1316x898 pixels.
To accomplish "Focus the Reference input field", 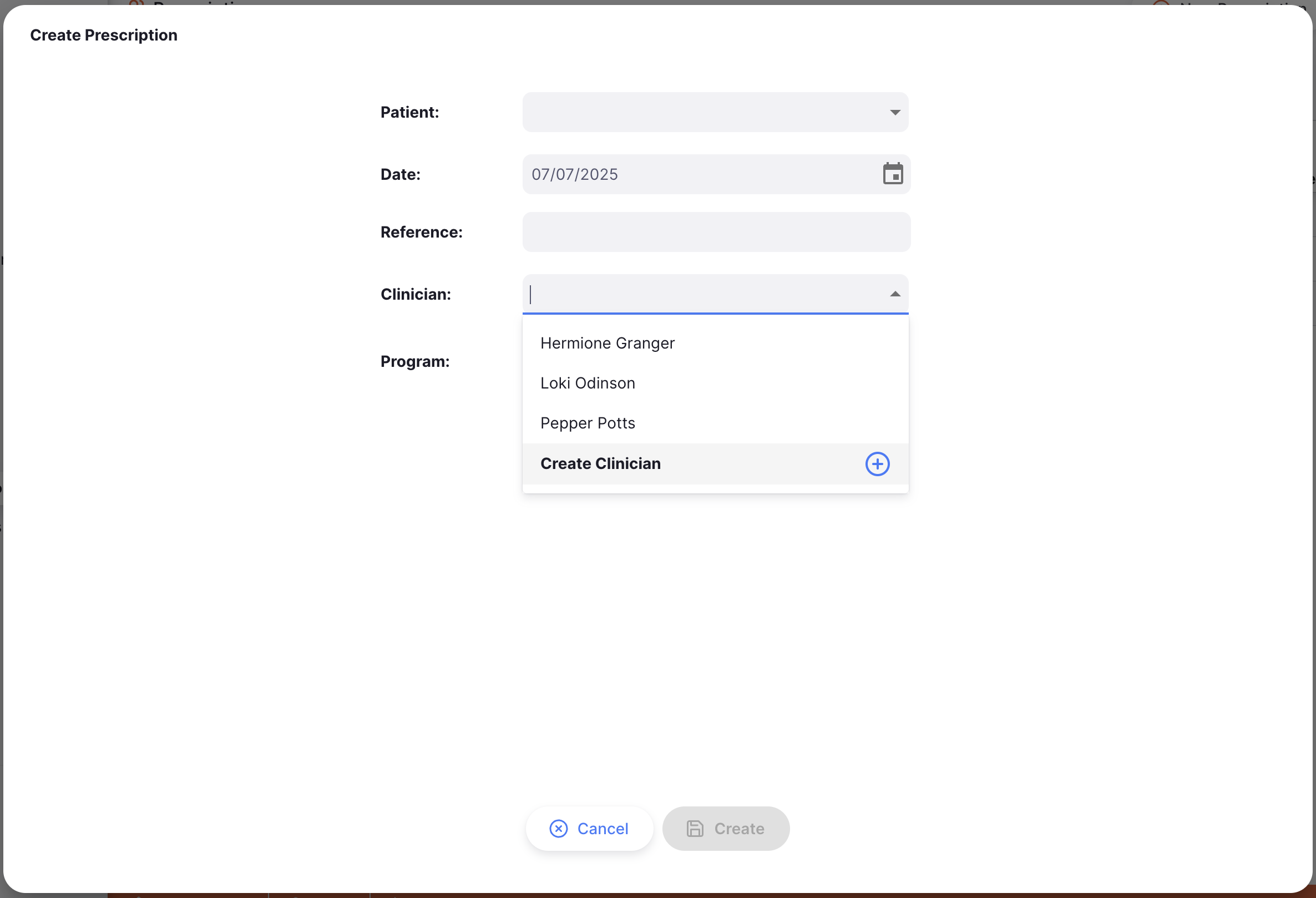I will pyautogui.click(x=716, y=233).
